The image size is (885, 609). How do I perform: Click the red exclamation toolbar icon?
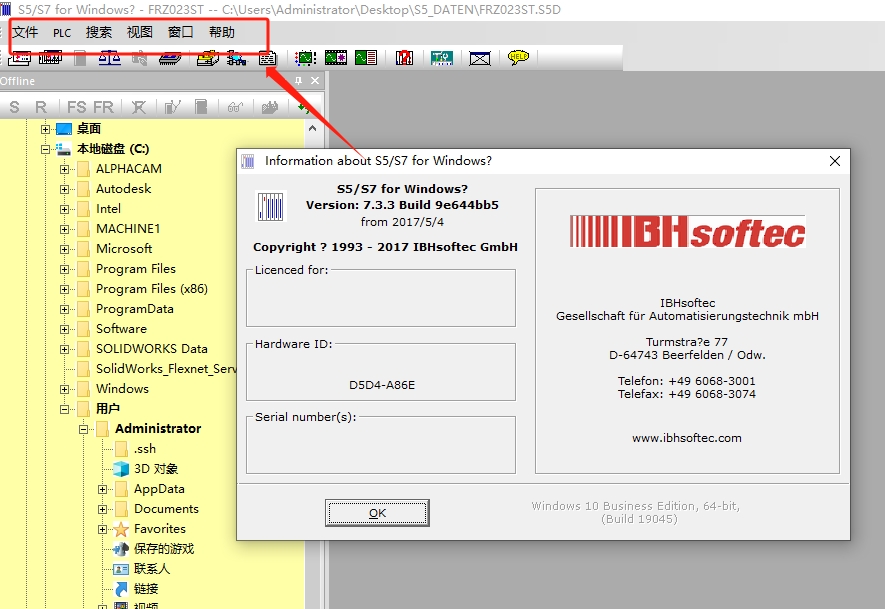pos(404,58)
